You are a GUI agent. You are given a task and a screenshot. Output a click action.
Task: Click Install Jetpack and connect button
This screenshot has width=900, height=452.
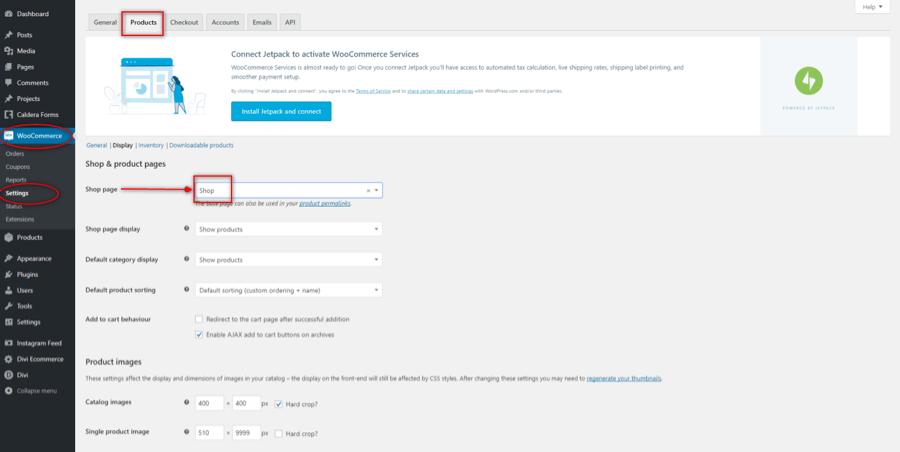pos(281,111)
